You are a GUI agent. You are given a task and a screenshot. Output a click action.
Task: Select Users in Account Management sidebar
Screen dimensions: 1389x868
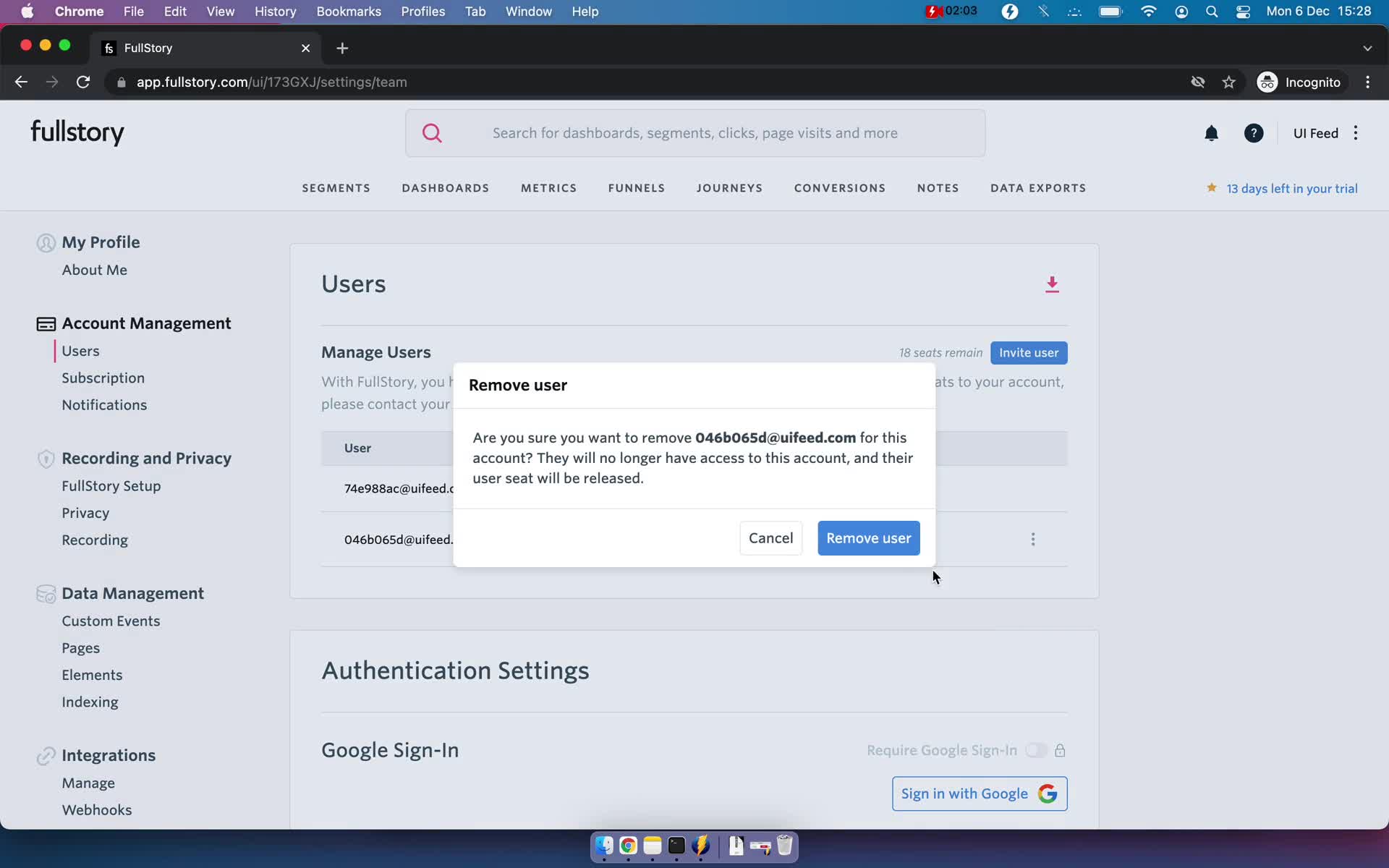tap(80, 351)
